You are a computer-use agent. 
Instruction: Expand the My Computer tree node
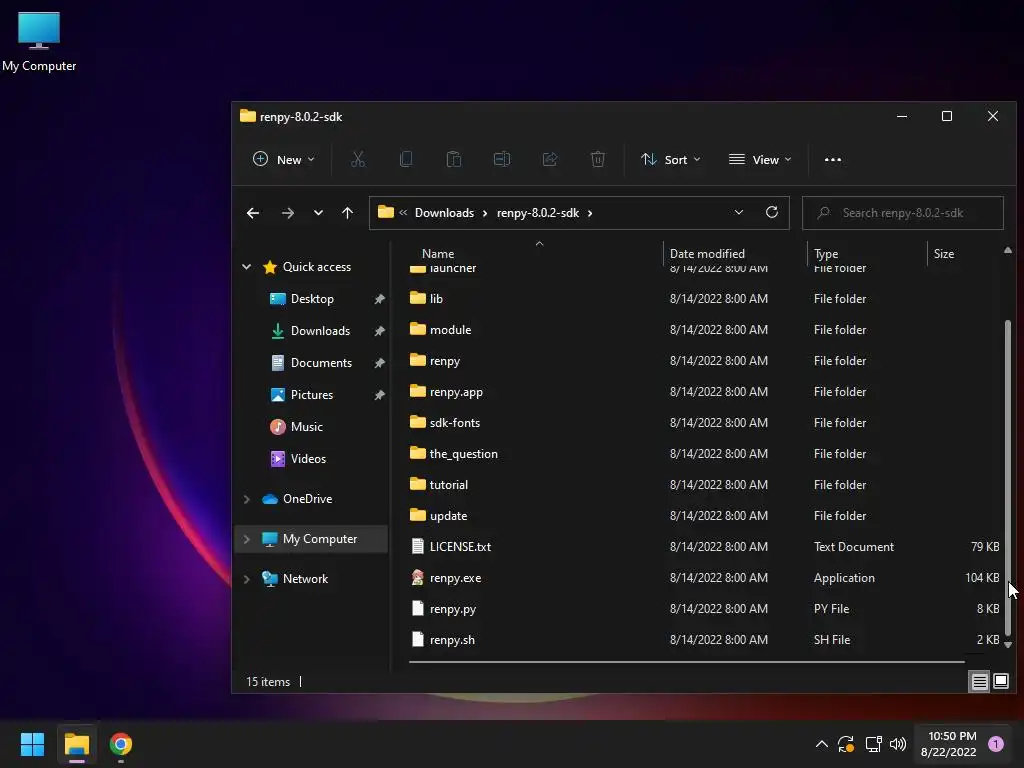247,539
